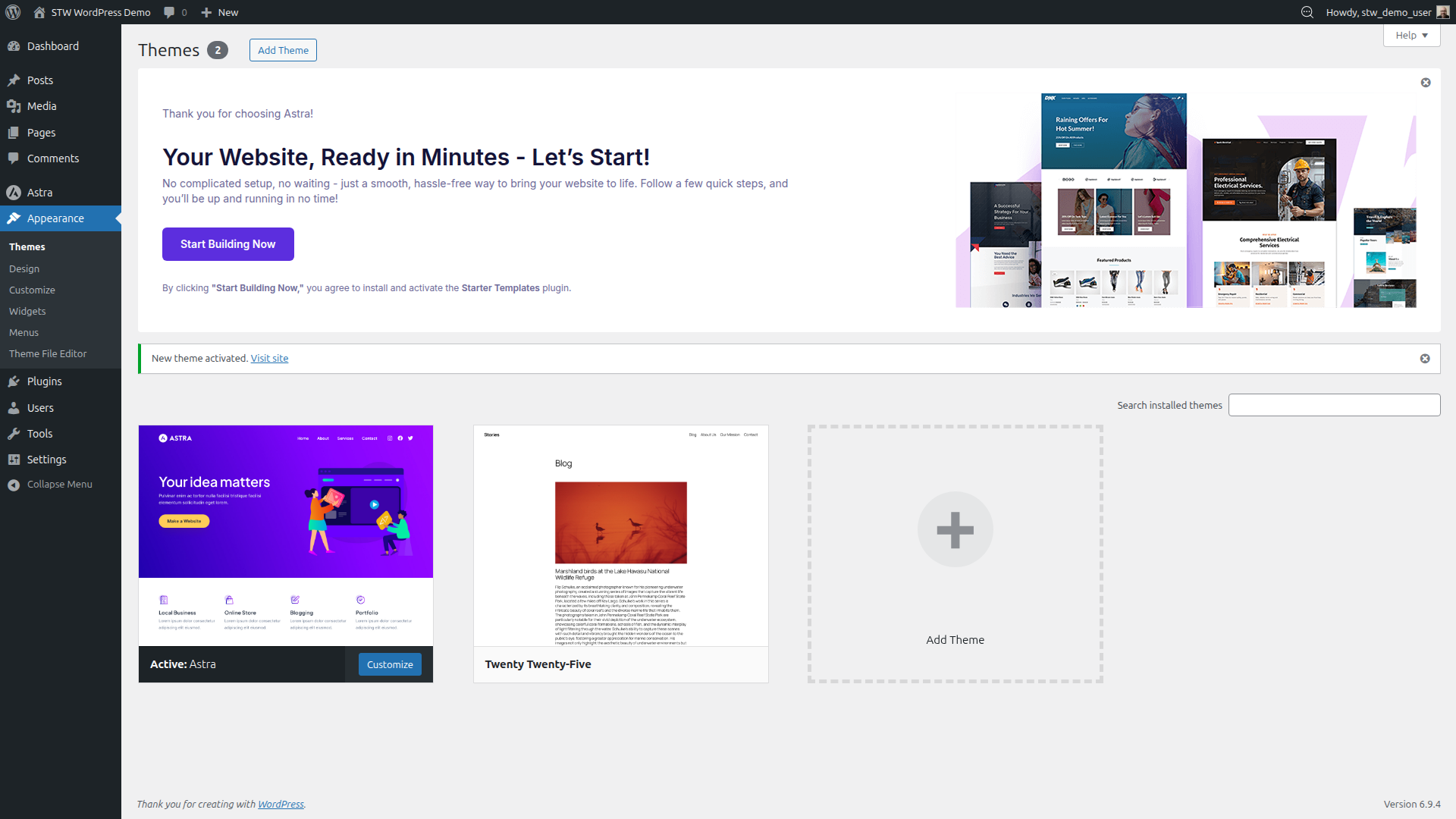Dismiss the Astra welcome banner
This screenshot has height=819, width=1456.
(x=1426, y=83)
